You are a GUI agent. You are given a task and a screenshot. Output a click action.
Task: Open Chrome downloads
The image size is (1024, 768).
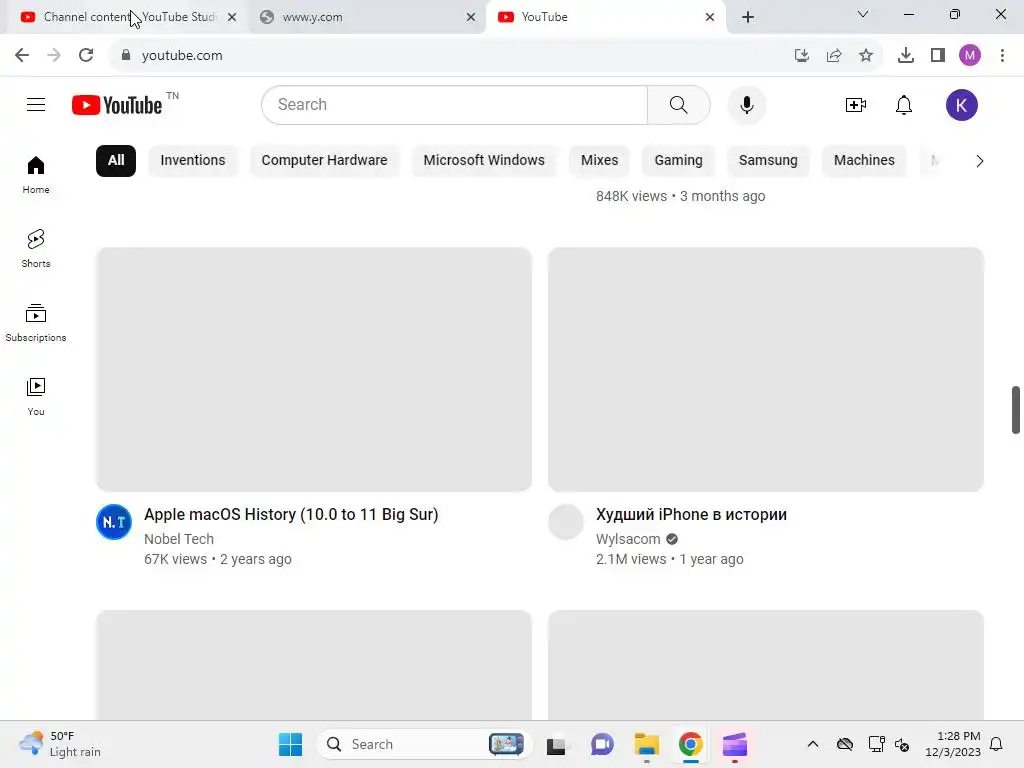tap(906, 56)
